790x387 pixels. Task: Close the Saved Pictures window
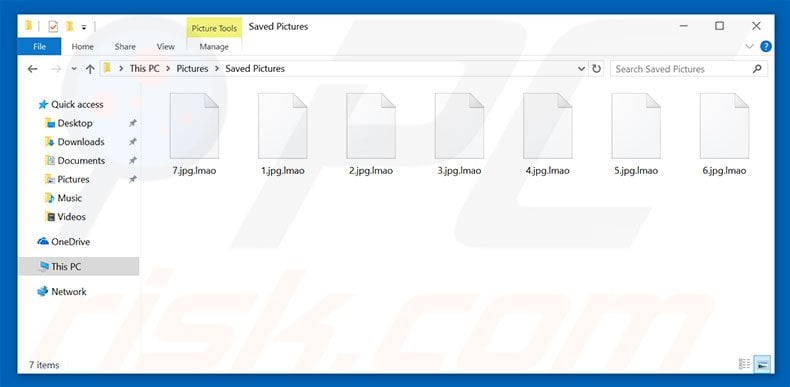756,26
